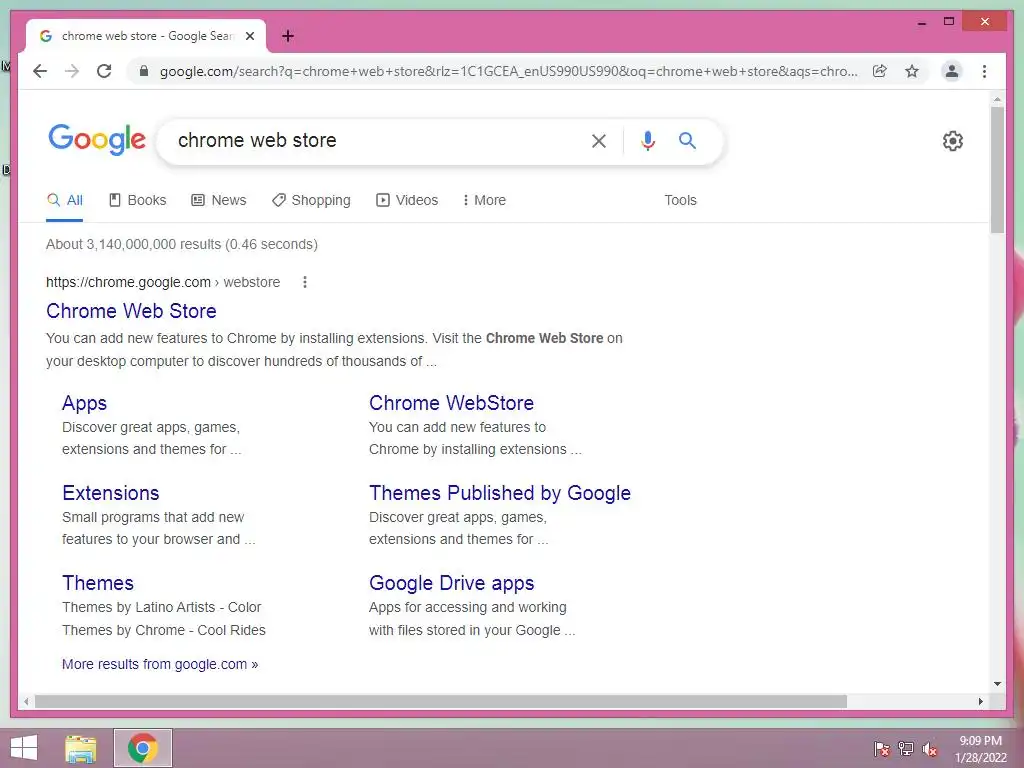Viewport: 1024px width, 768px height.
Task: Click the horizontal scrollbar thumb
Action: pos(441,701)
